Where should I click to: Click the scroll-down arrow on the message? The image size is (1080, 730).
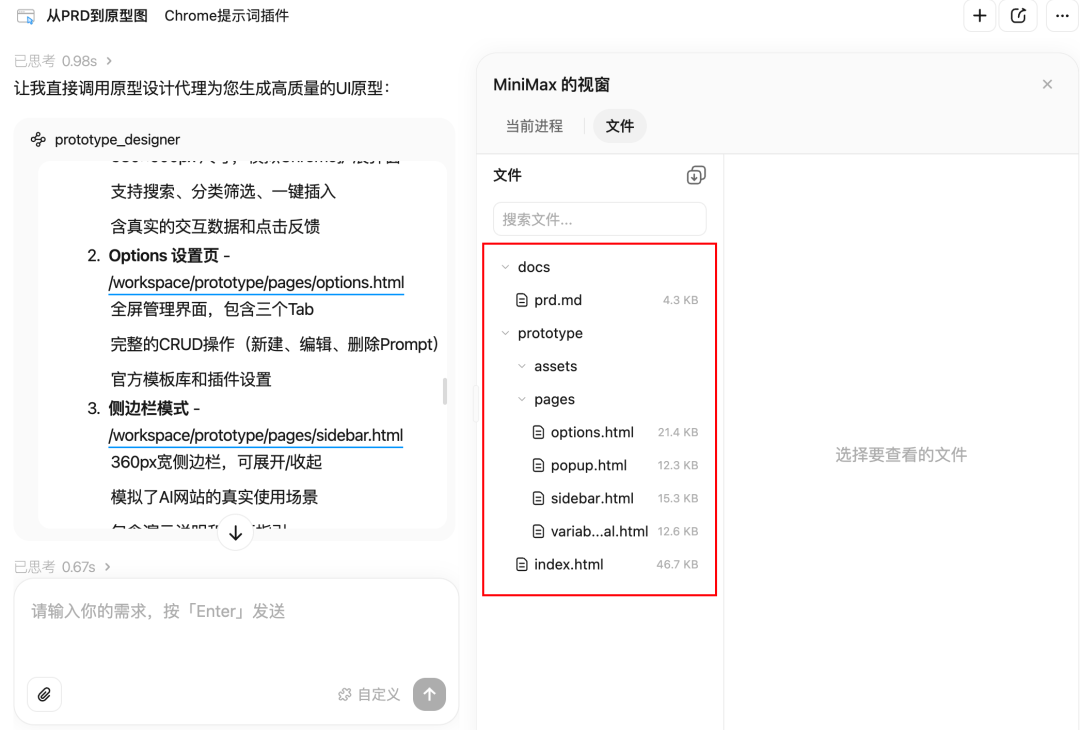pyautogui.click(x=235, y=533)
